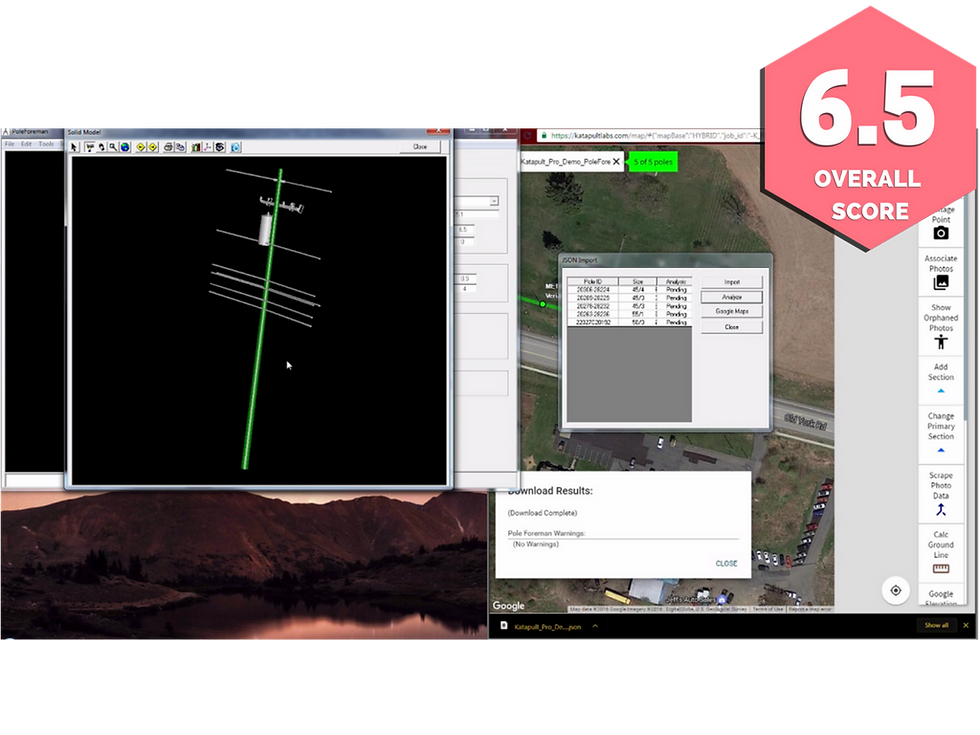This screenshot has width=980, height=735.
Task: Copy the solid model image to clipboard
Action: point(180,147)
